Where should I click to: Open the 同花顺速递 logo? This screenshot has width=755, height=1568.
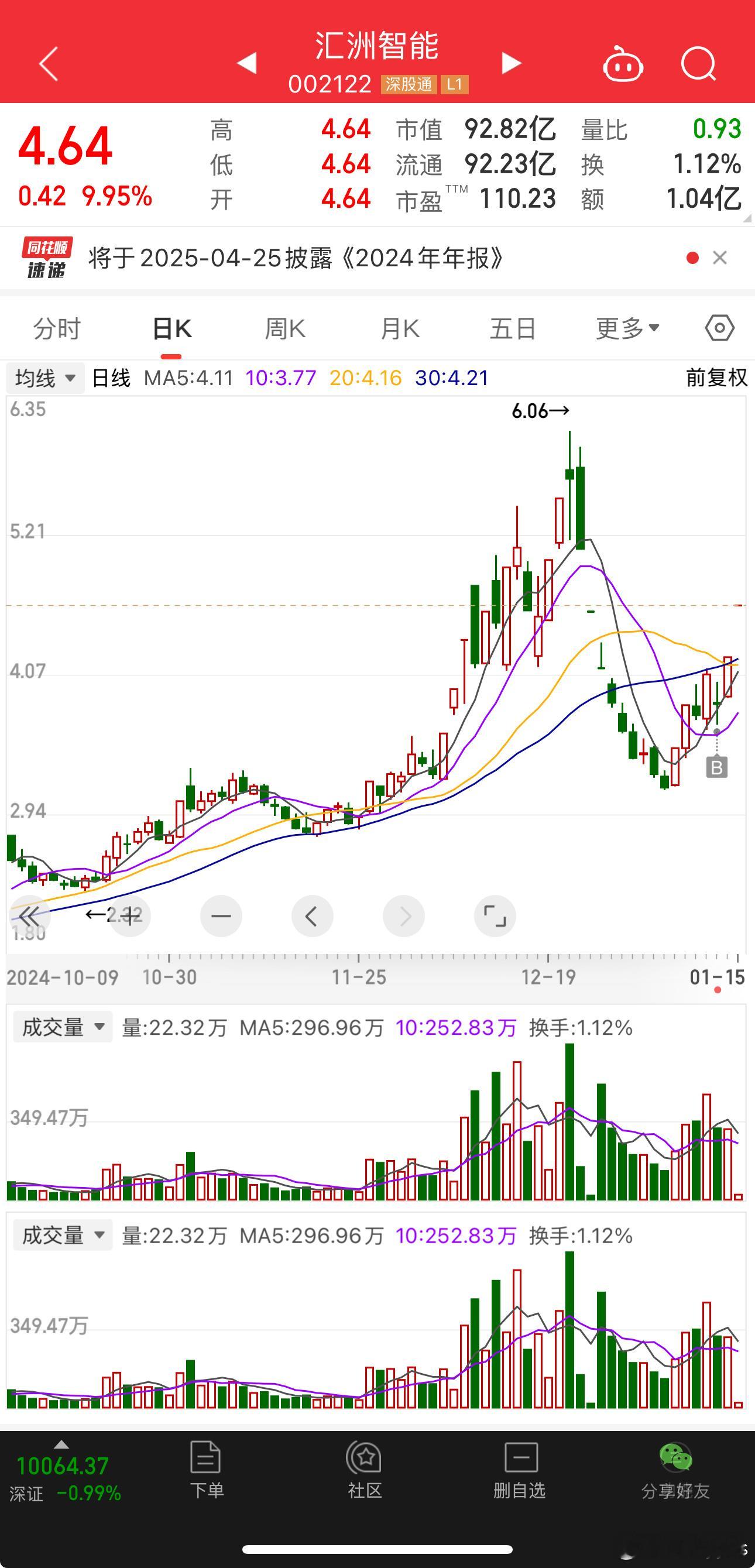click(x=47, y=258)
